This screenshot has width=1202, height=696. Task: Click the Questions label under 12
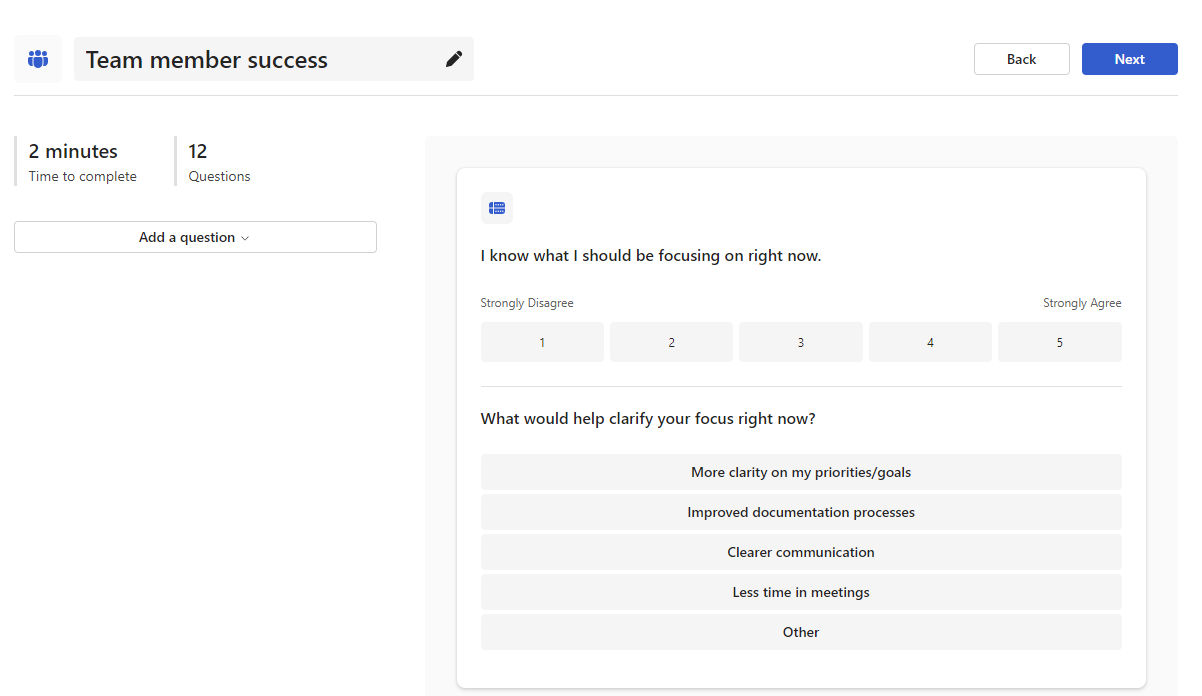219,177
